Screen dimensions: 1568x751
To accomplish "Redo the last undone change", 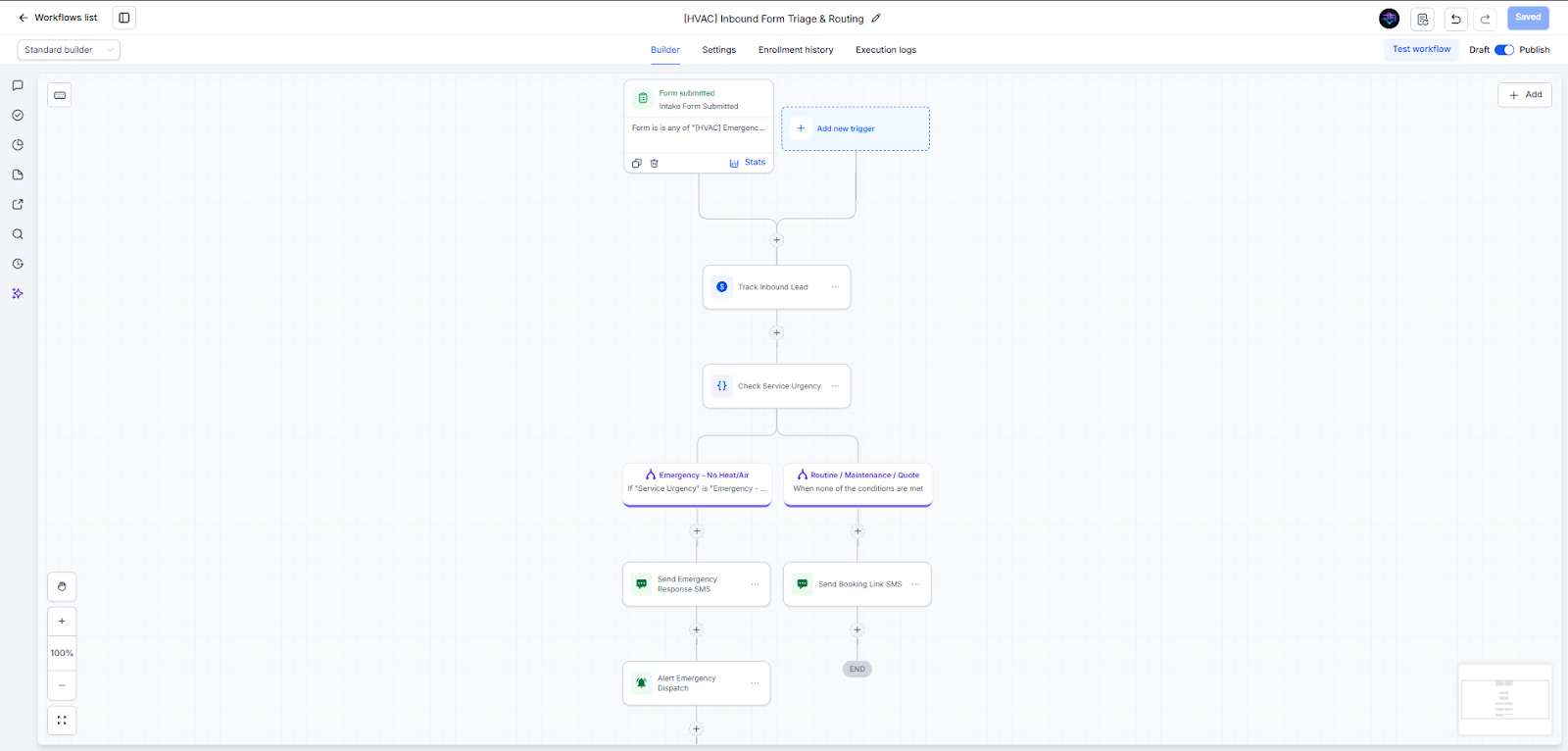I will 1486,19.
